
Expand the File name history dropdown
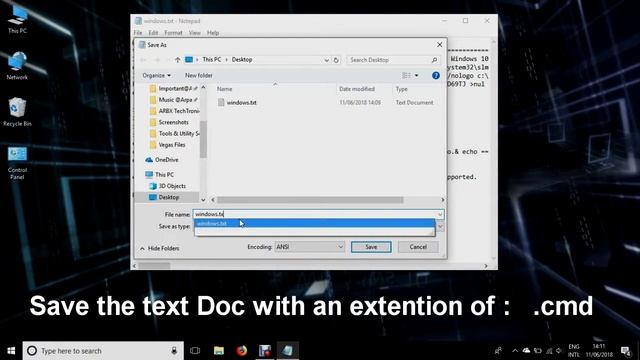pos(440,214)
